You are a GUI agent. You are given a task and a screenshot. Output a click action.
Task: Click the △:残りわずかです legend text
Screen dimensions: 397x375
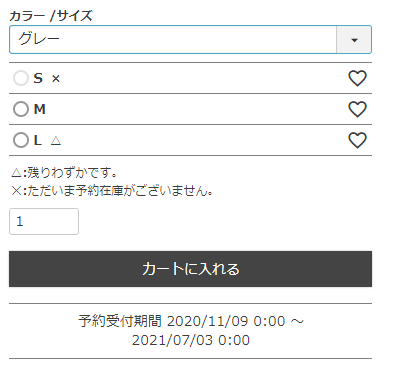tap(64, 173)
